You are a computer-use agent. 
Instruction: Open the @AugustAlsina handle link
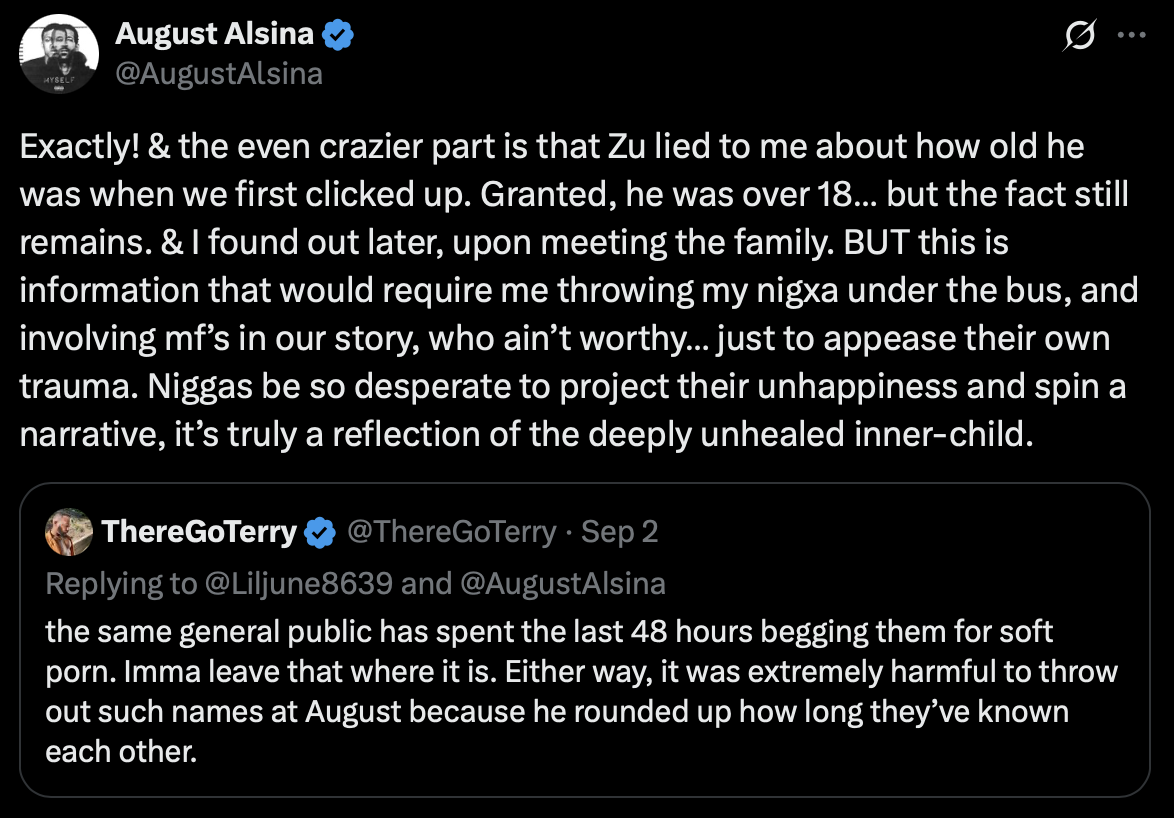(x=221, y=72)
